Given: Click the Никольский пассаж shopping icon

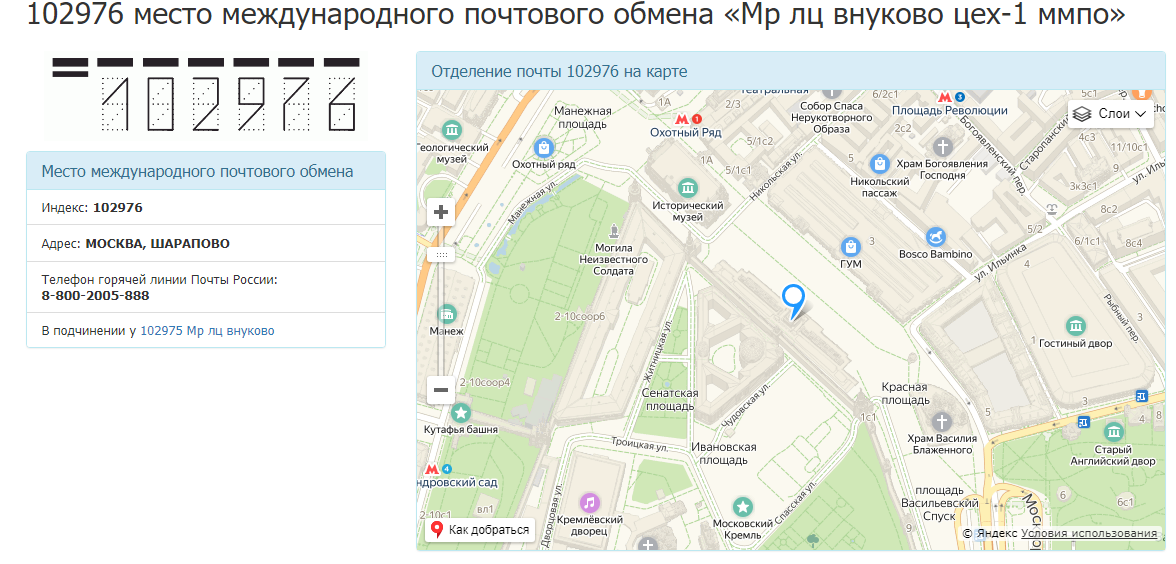Looking at the screenshot, I should point(879,164).
